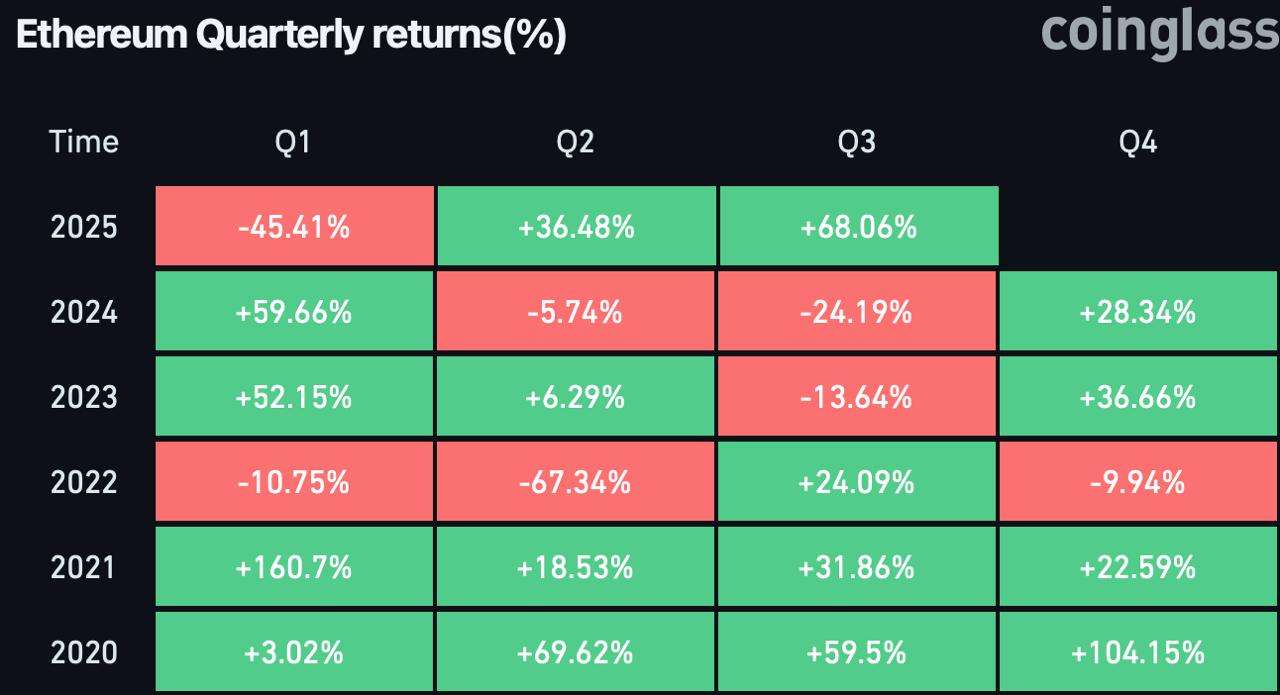Screen dimensions: 1280x695
Task: Click the 2022 Q4 cell showing -9.94%
Action: point(1138,483)
